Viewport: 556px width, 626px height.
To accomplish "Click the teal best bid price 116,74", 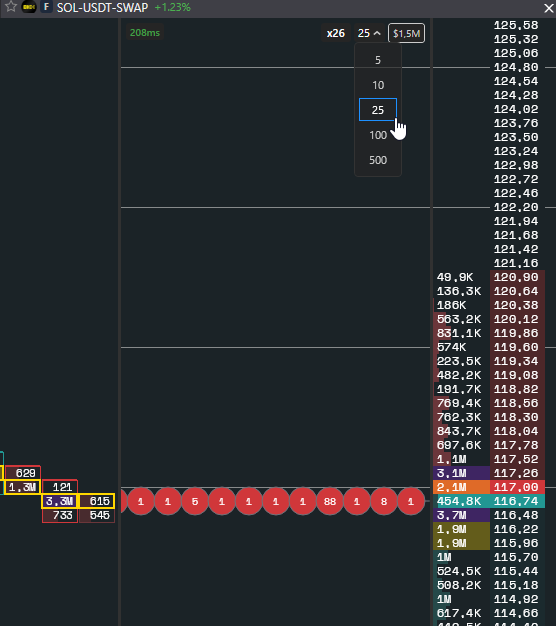I will click(517, 501).
